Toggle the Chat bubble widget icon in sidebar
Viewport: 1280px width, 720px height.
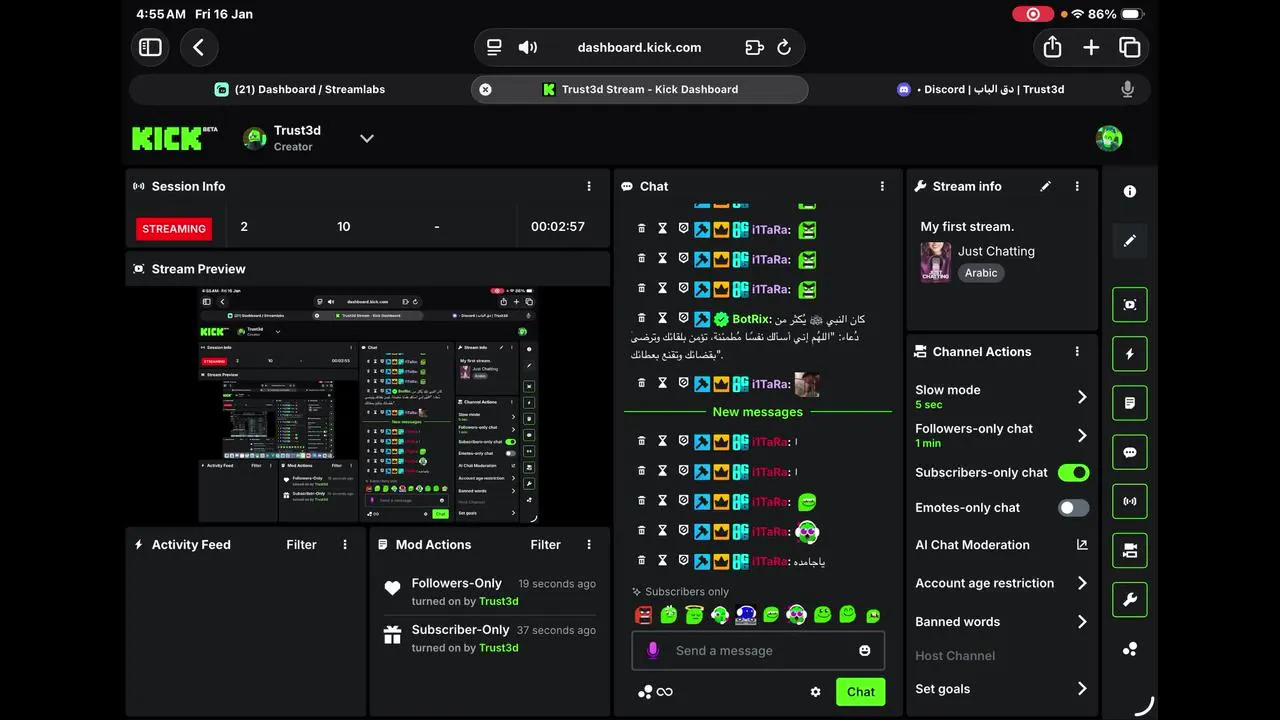(x=1130, y=452)
